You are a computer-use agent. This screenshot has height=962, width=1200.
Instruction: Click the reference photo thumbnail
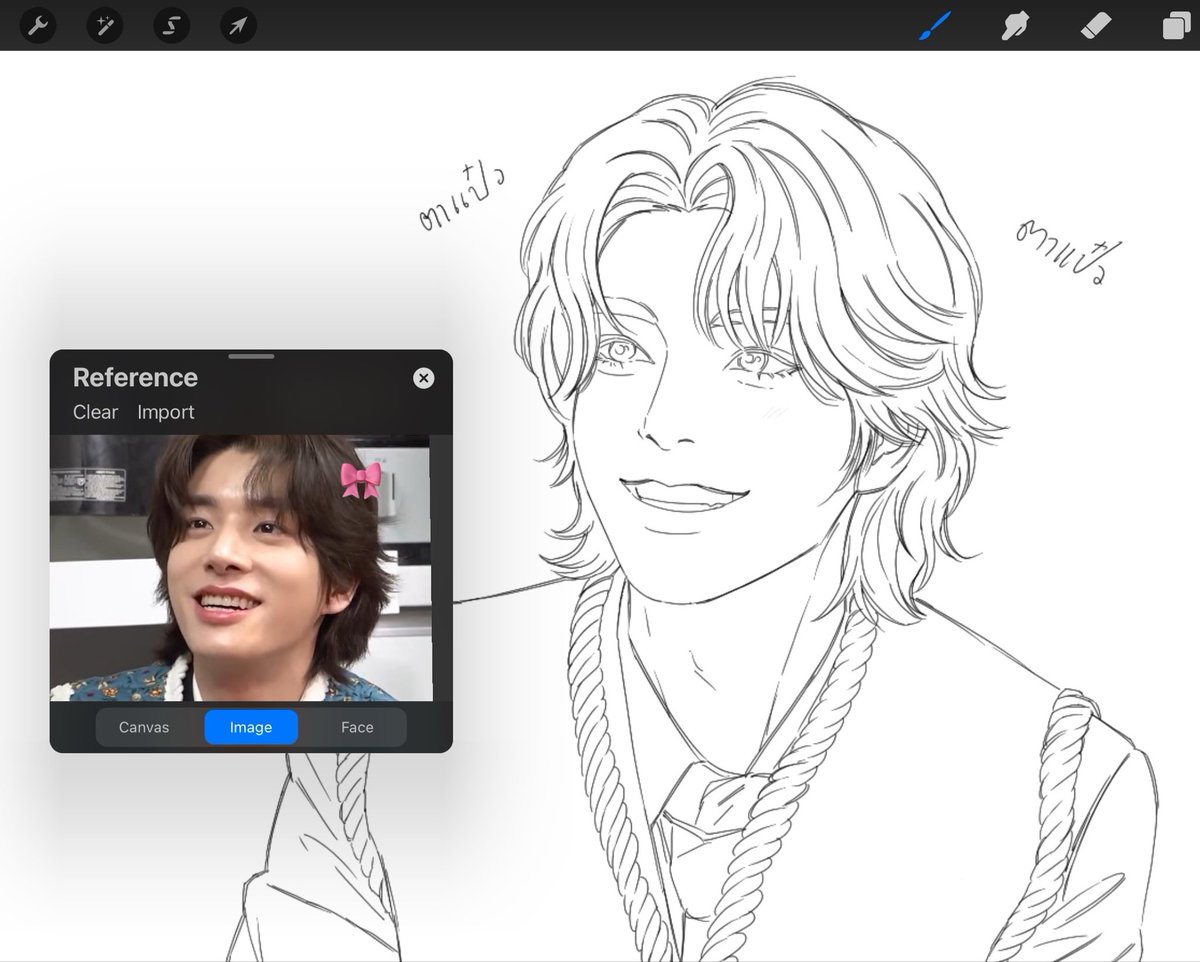pos(240,568)
